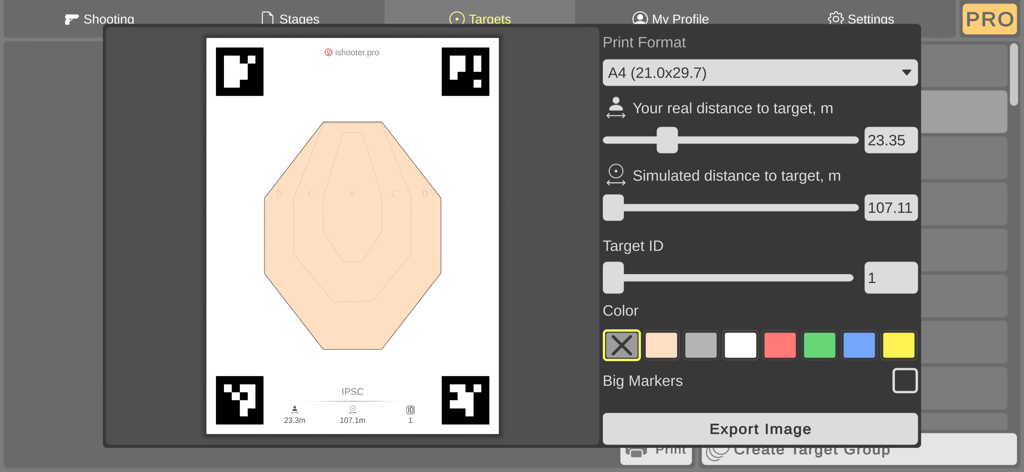Click the document icon on Stages tab
The image size is (1024, 472).
pos(267,18)
